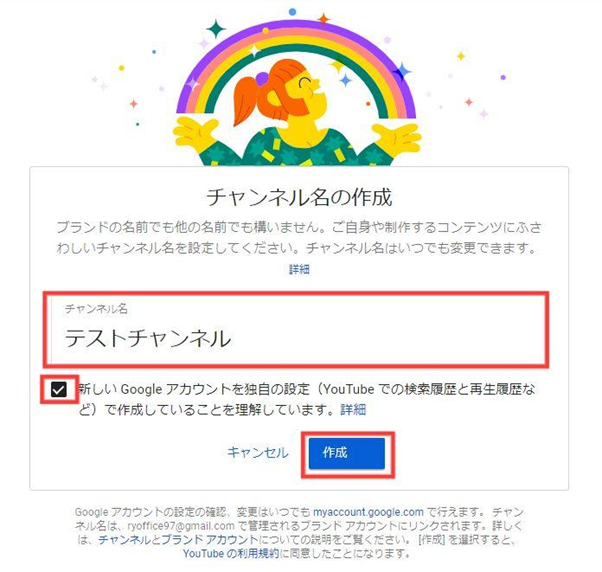
Task: Open the YouTube の利用規約 link
Action: 231,553
